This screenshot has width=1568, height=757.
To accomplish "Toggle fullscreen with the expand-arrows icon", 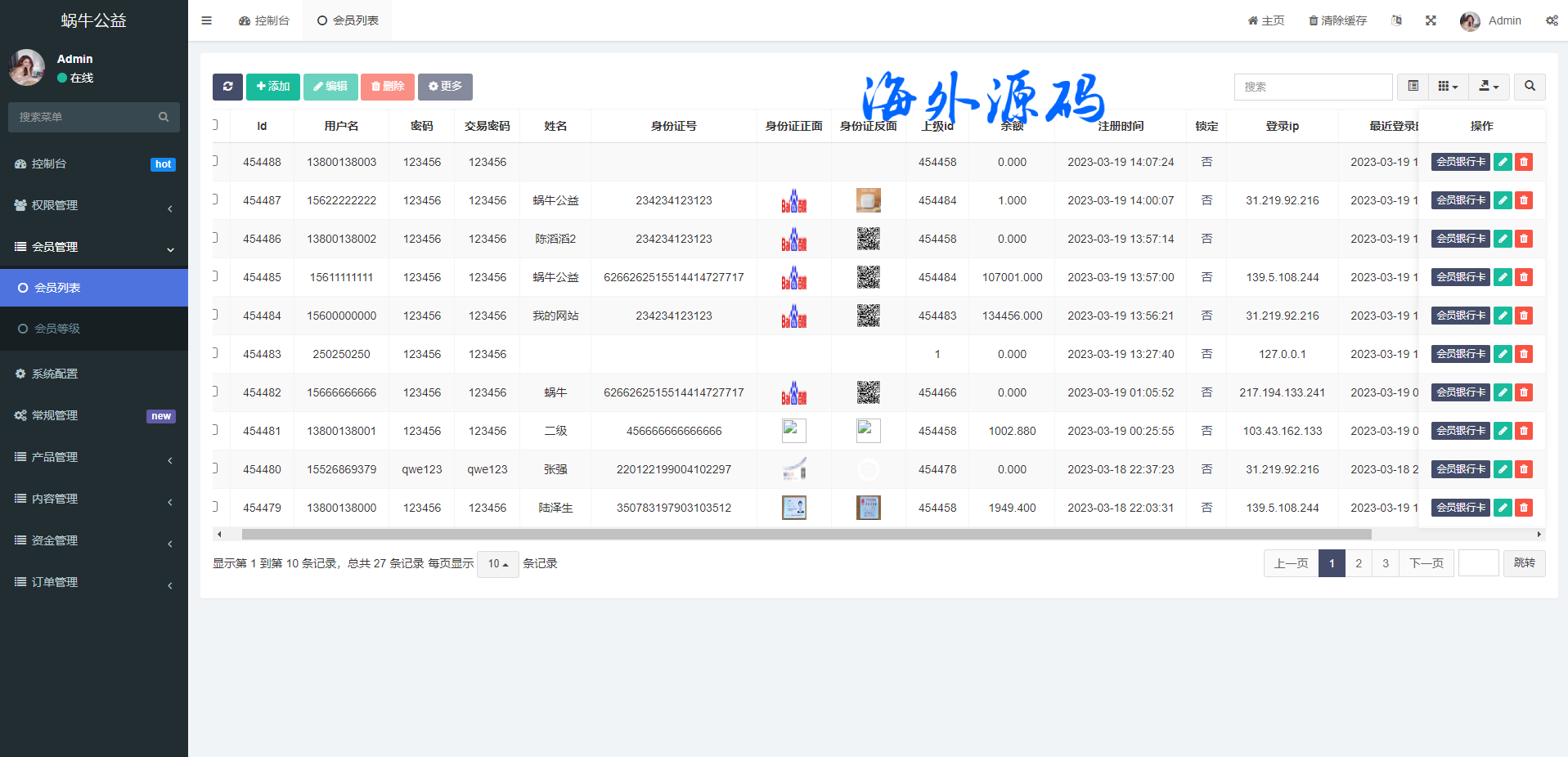I will [x=1431, y=20].
